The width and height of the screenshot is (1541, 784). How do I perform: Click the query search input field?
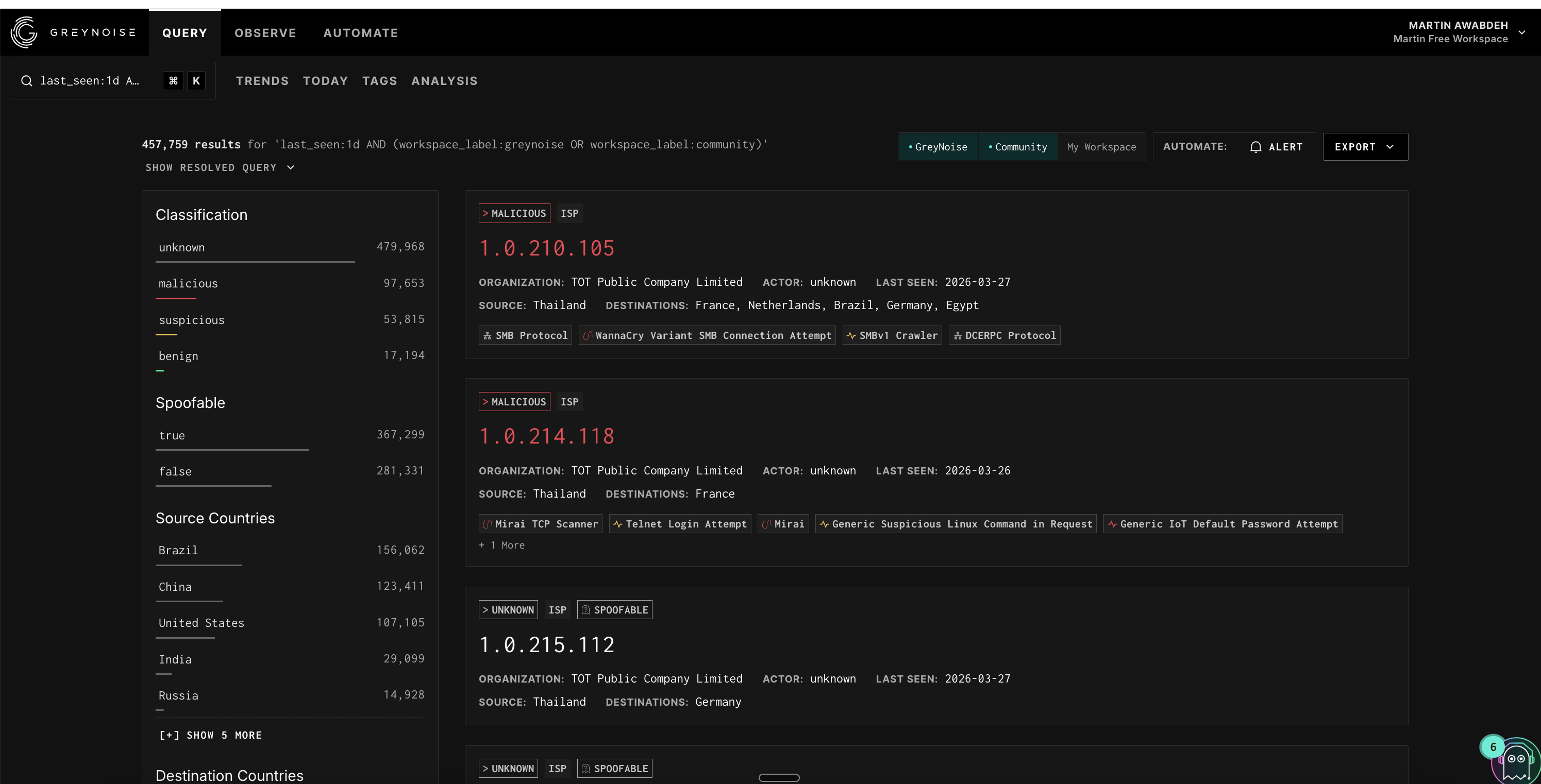click(113, 81)
